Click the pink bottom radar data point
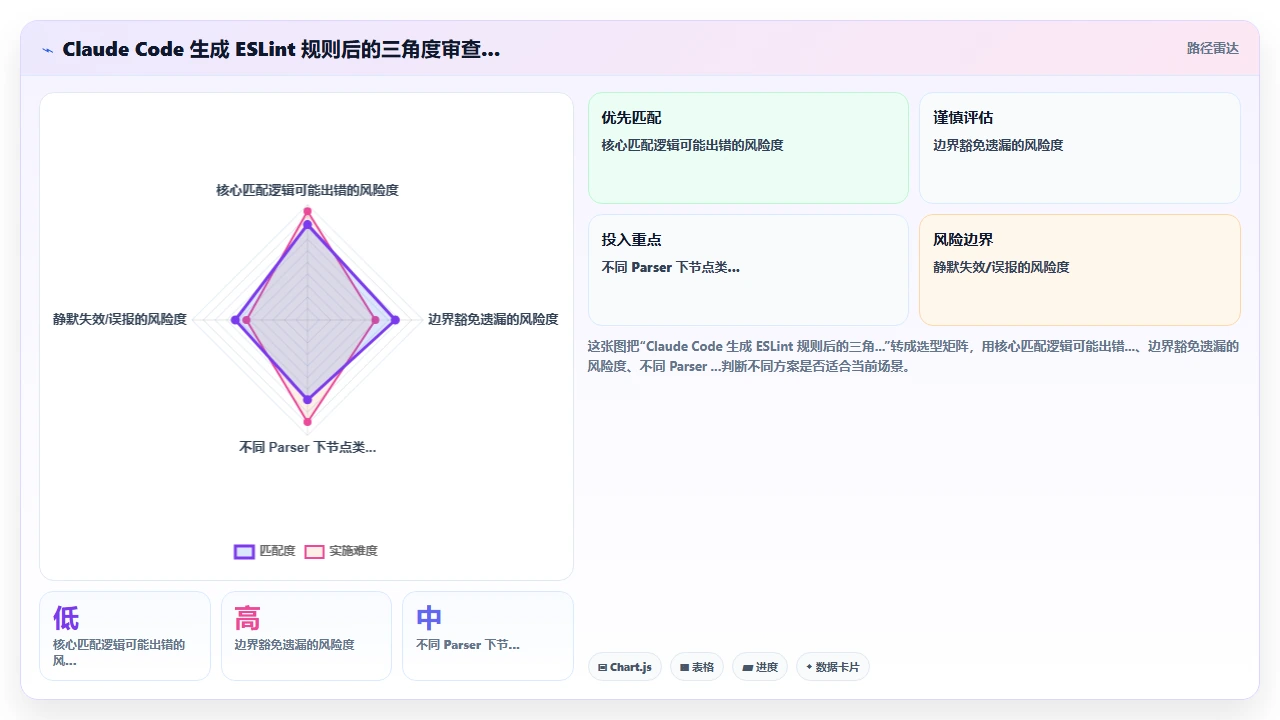The height and width of the screenshot is (720, 1280). click(x=307, y=421)
